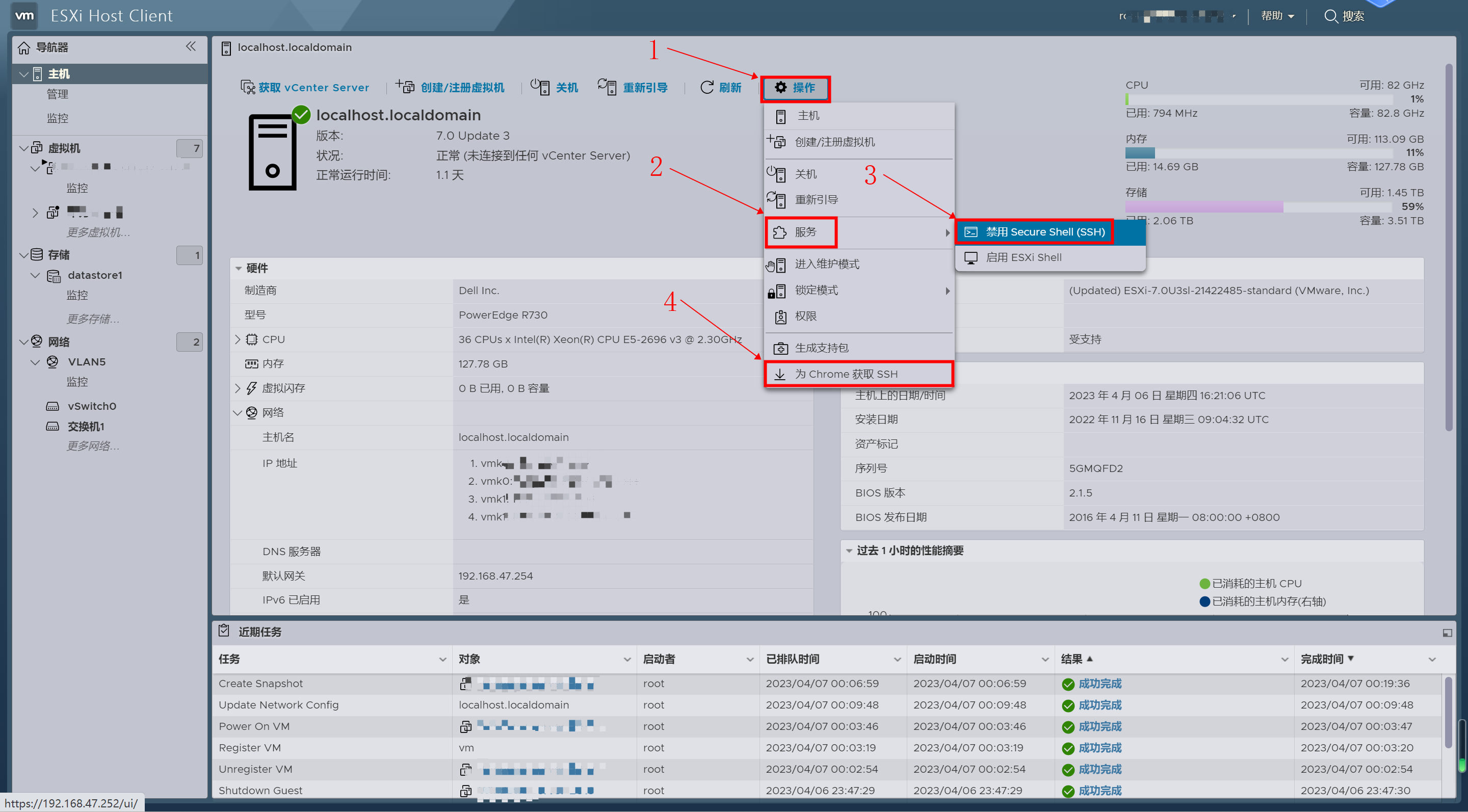Image resolution: width=1468 pixels, height=812 pixels.
Task: Click the recent tasks vertical scrollbar
Action: [x=1448, y=712]
